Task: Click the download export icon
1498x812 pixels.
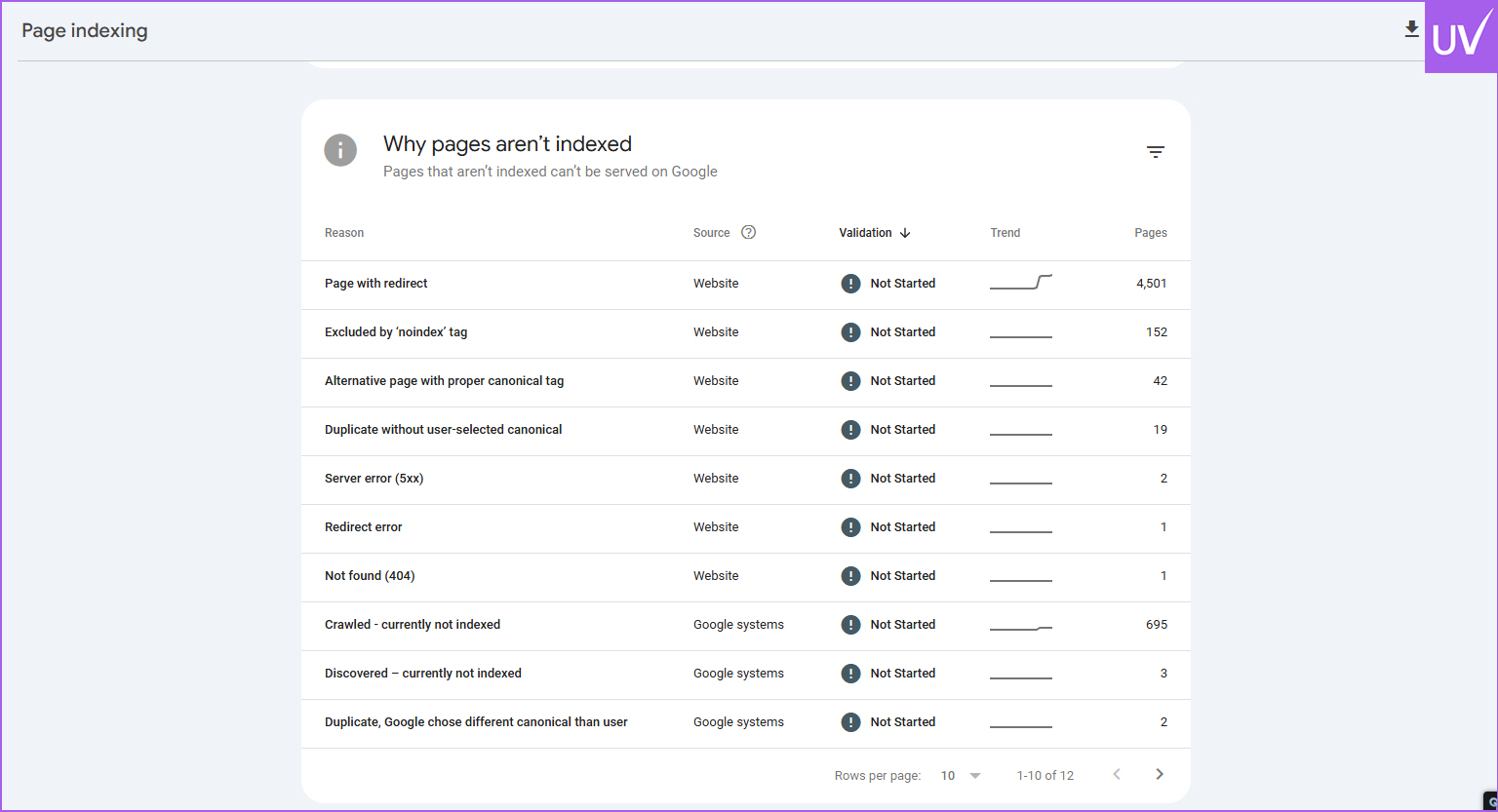Action: pos(1411,29)
